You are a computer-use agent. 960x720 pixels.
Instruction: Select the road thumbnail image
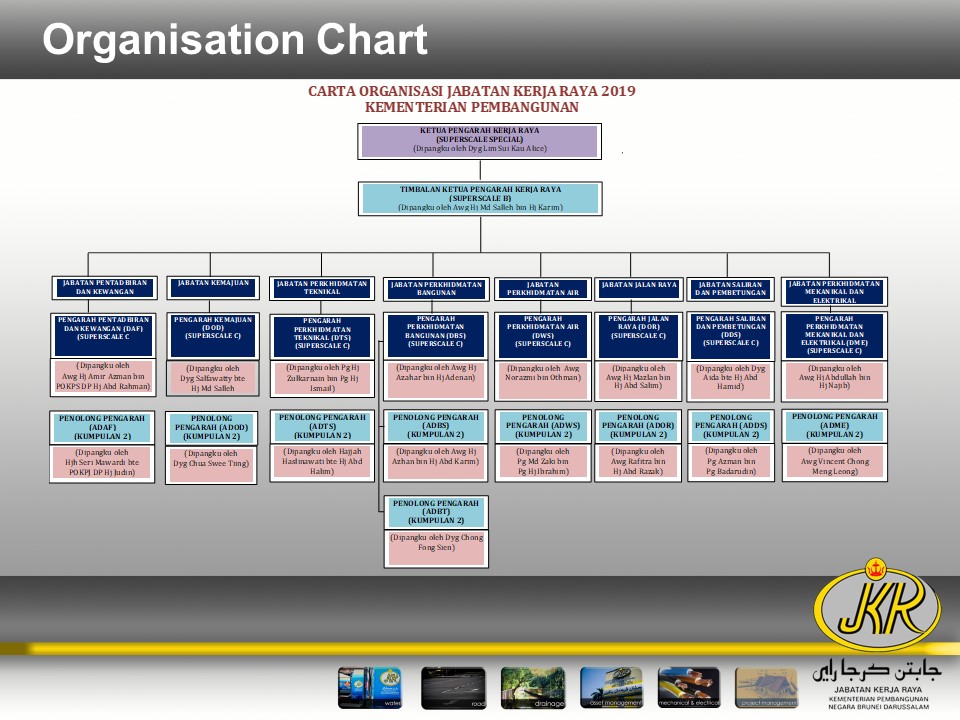(x=453, y=688)
